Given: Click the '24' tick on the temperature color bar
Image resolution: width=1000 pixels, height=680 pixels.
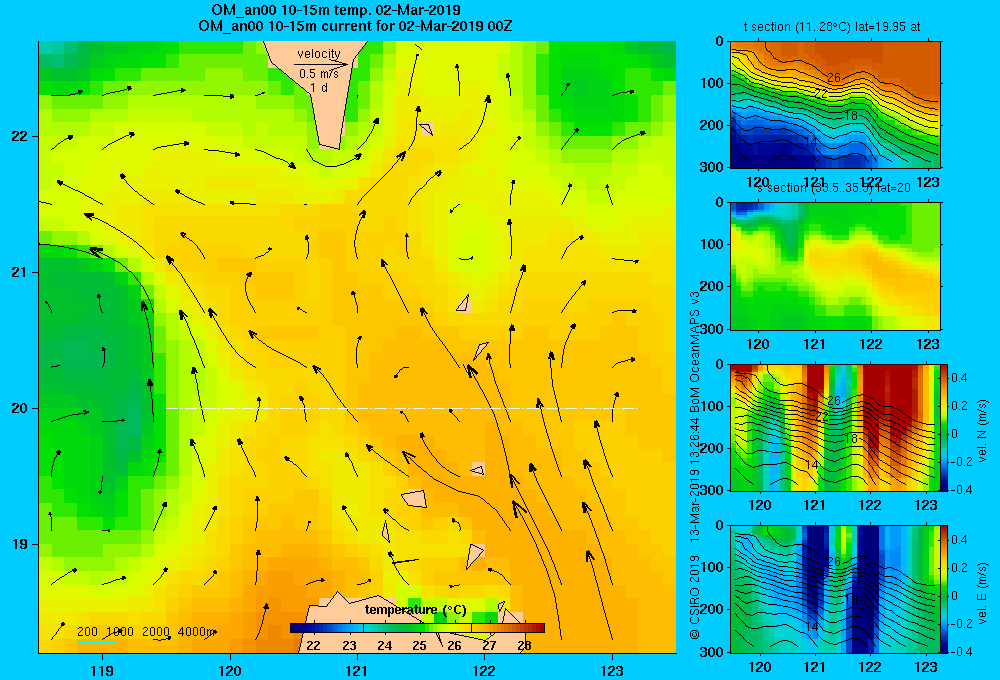Looking at the screenshot, I should (384, 646).
